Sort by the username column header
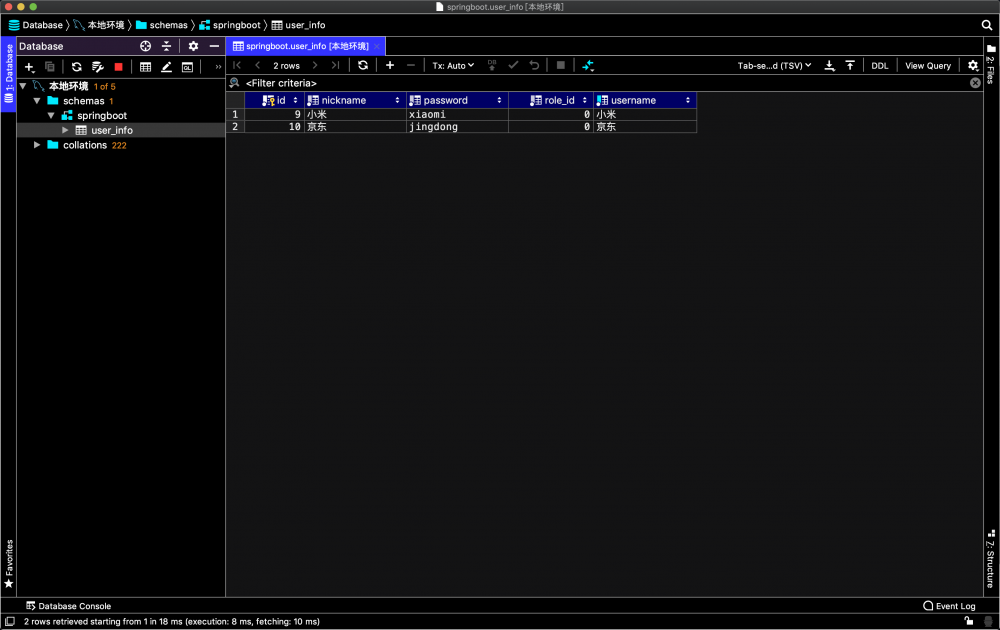1000x630 pixels. pyautogui.click(x=645, y=100)
